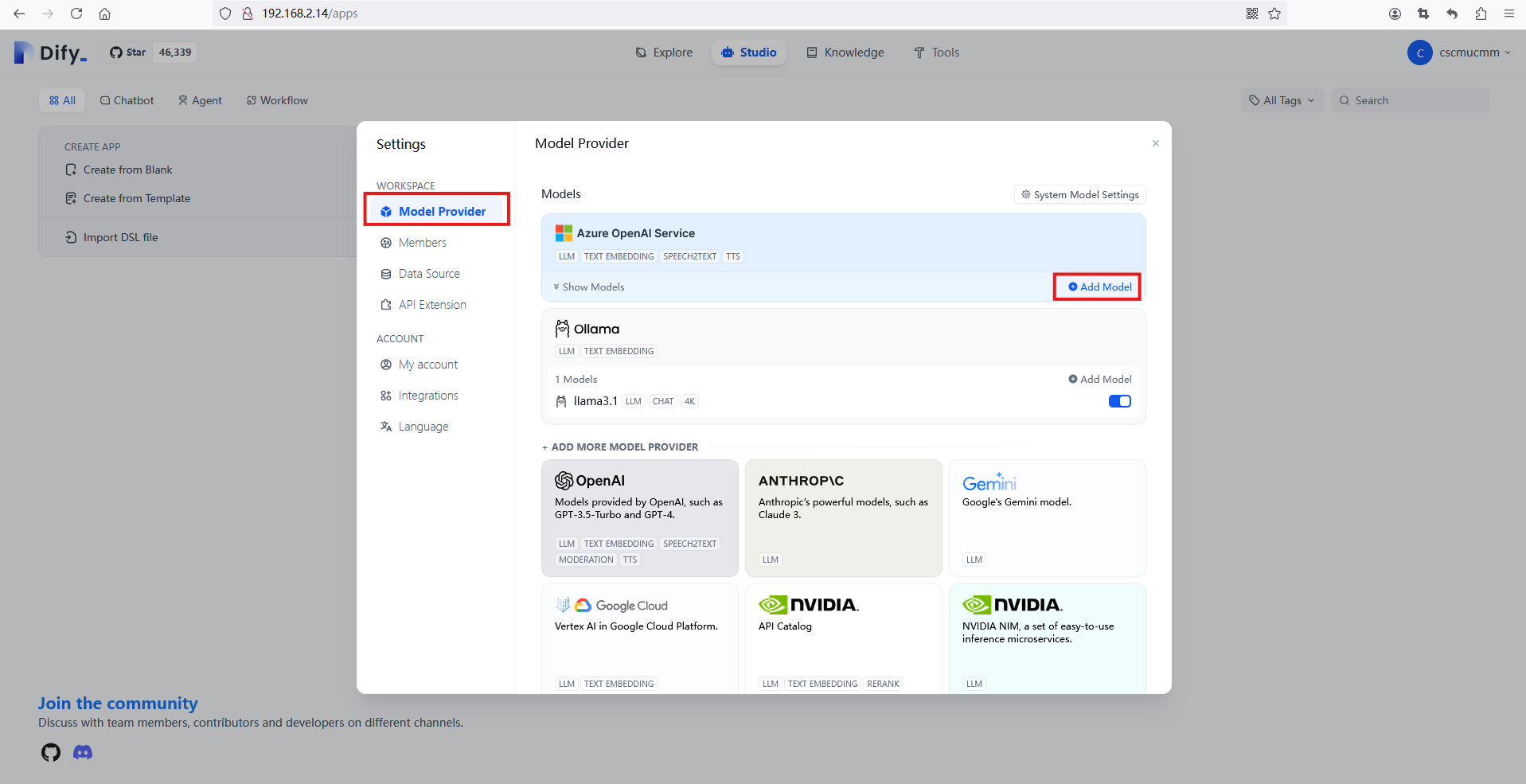This screenshot has width=1526, height=784.
Task: Click the browser home icon
Action: click(x=104, y=14)
